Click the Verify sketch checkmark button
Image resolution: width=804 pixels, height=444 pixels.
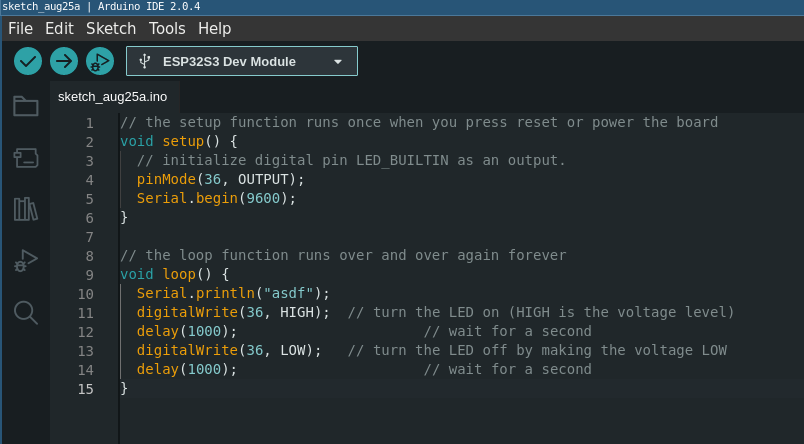(28, 61)
